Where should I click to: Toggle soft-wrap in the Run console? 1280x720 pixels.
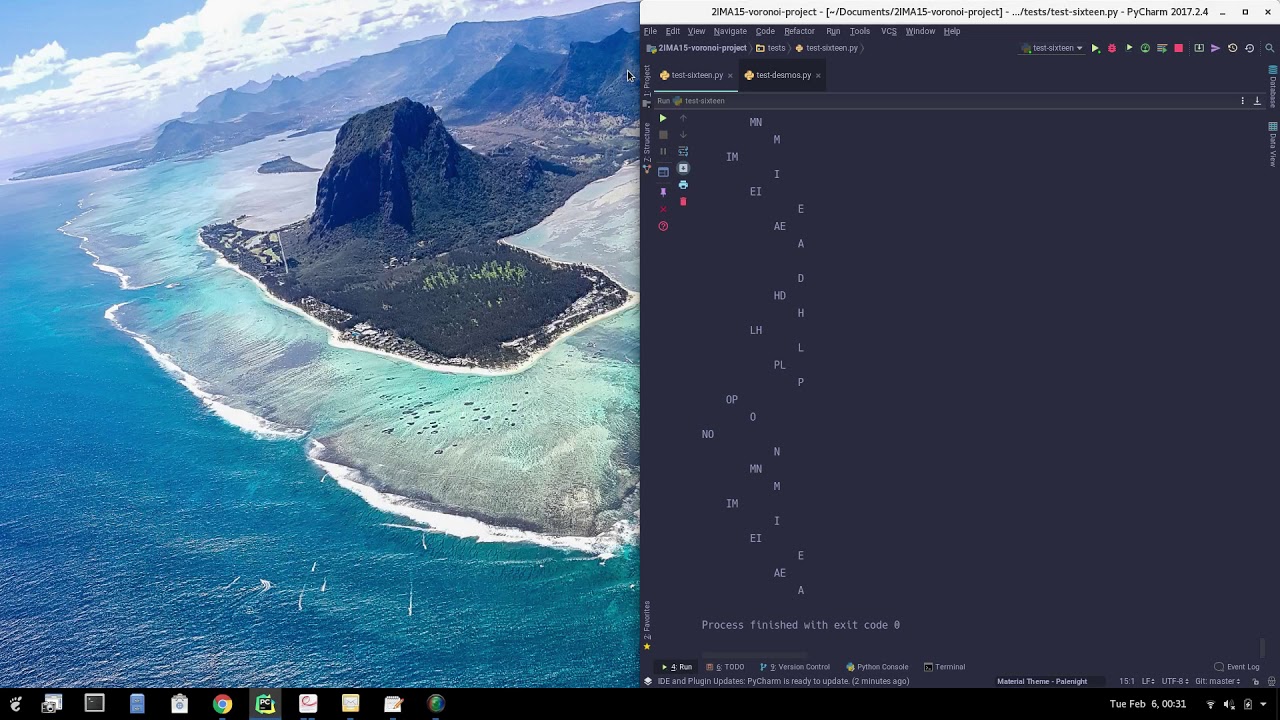[683, 151]
